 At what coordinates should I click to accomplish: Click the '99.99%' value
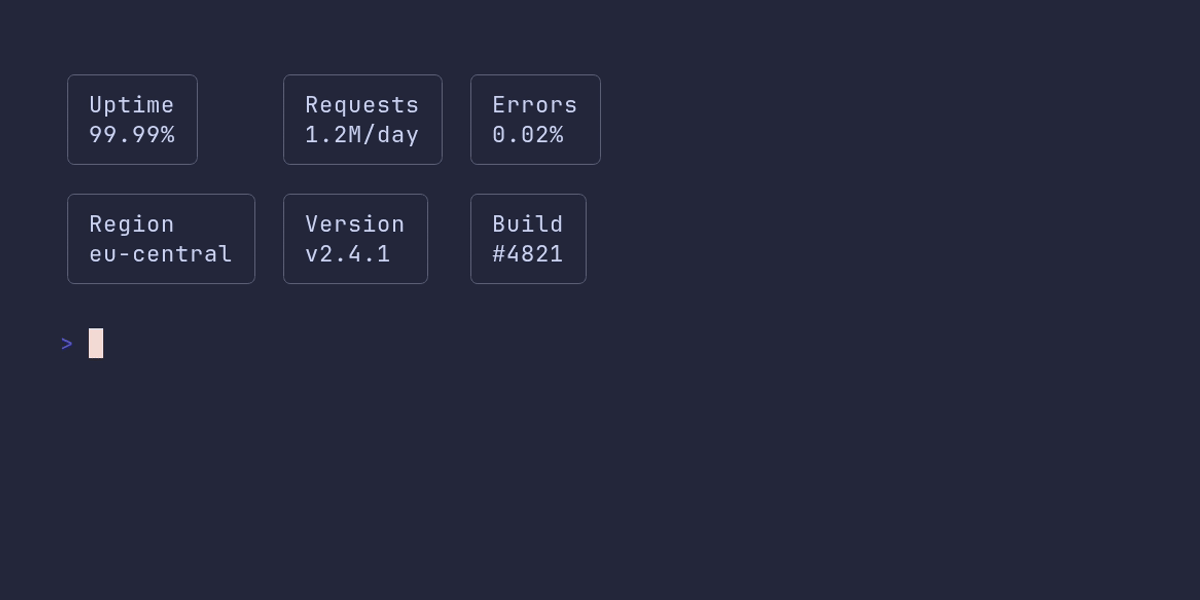(132, 134)
